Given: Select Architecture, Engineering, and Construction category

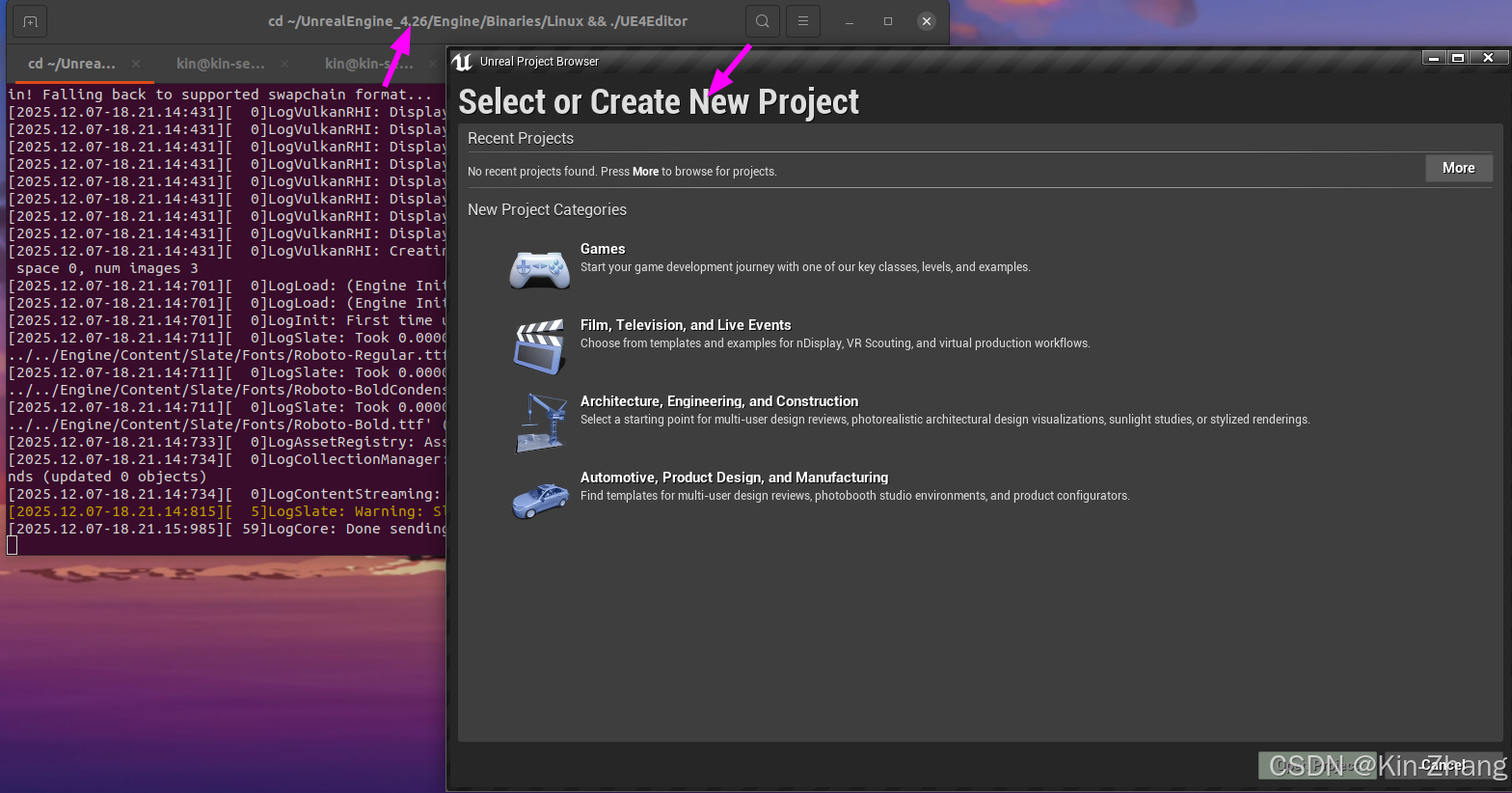Looking at the screenshot, I should click(x=719, y=401).
